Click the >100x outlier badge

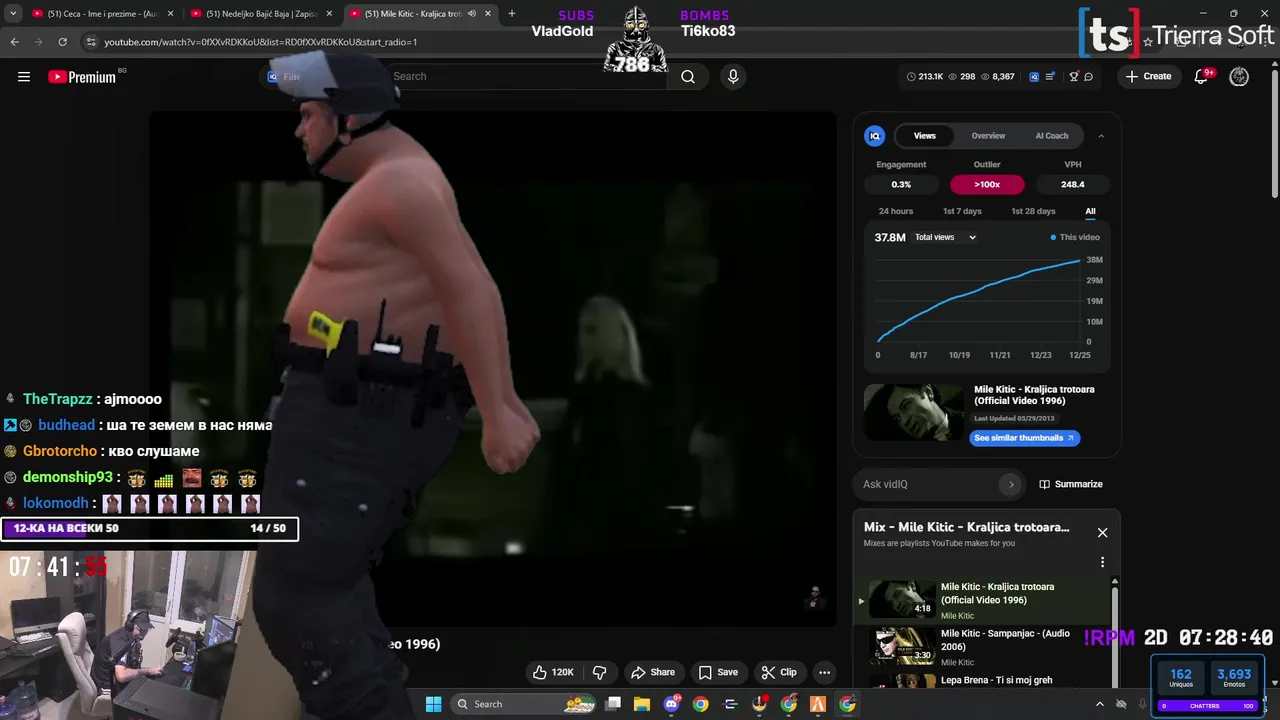tap(987, 184)
